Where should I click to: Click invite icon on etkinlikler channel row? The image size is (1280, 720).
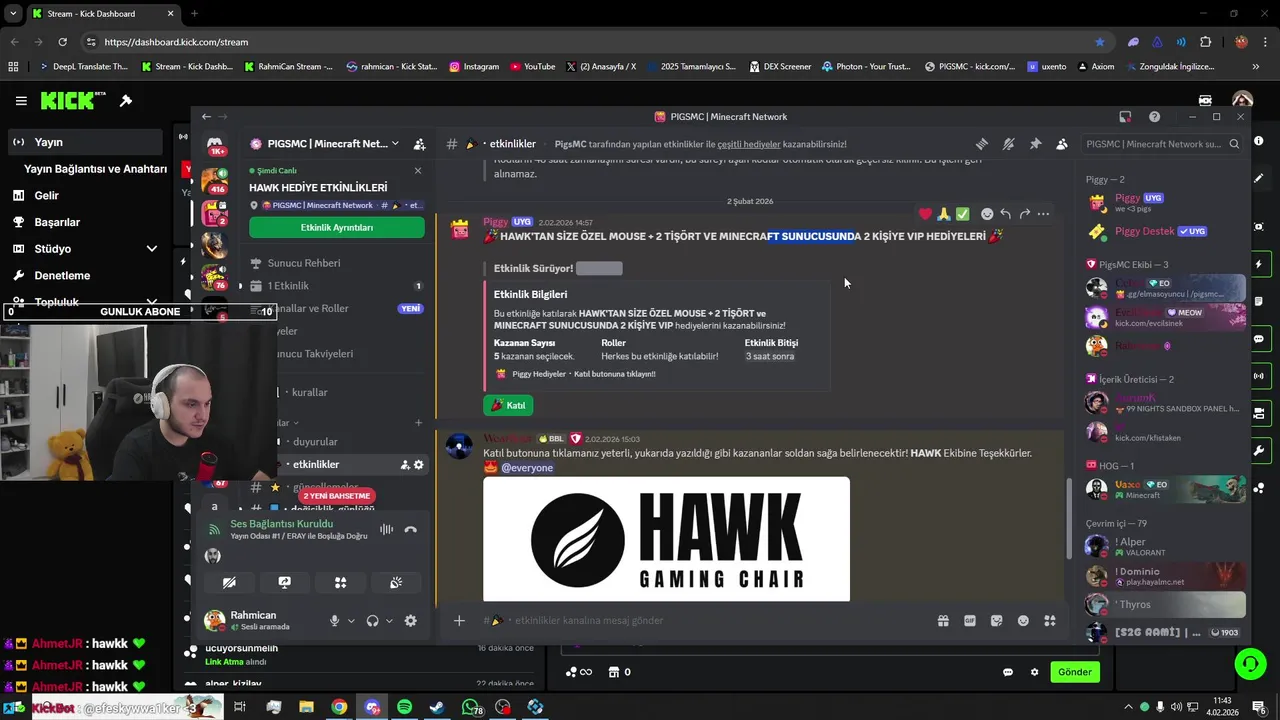[405, 465]
